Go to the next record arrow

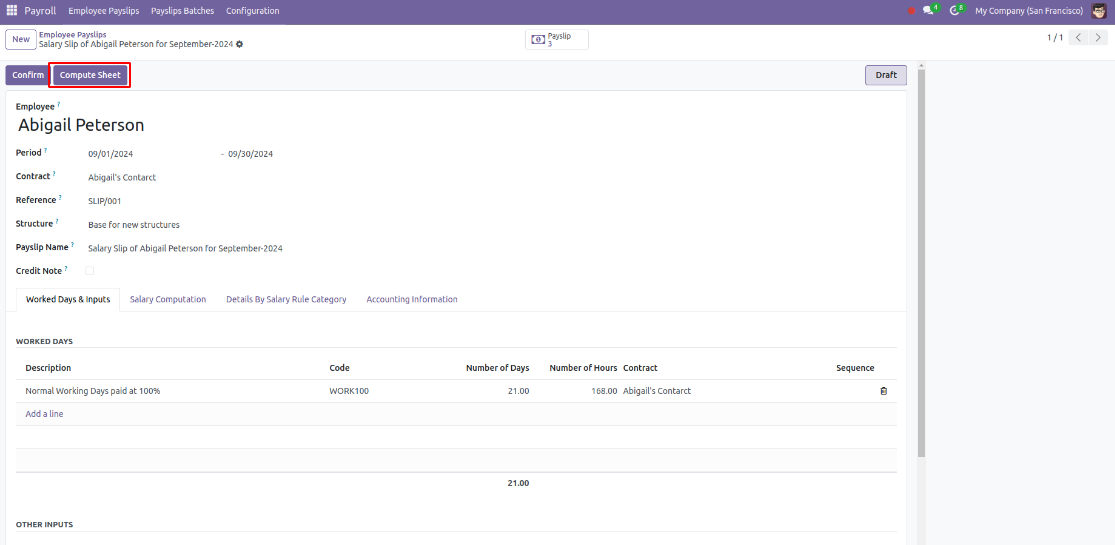point(1098,38)
